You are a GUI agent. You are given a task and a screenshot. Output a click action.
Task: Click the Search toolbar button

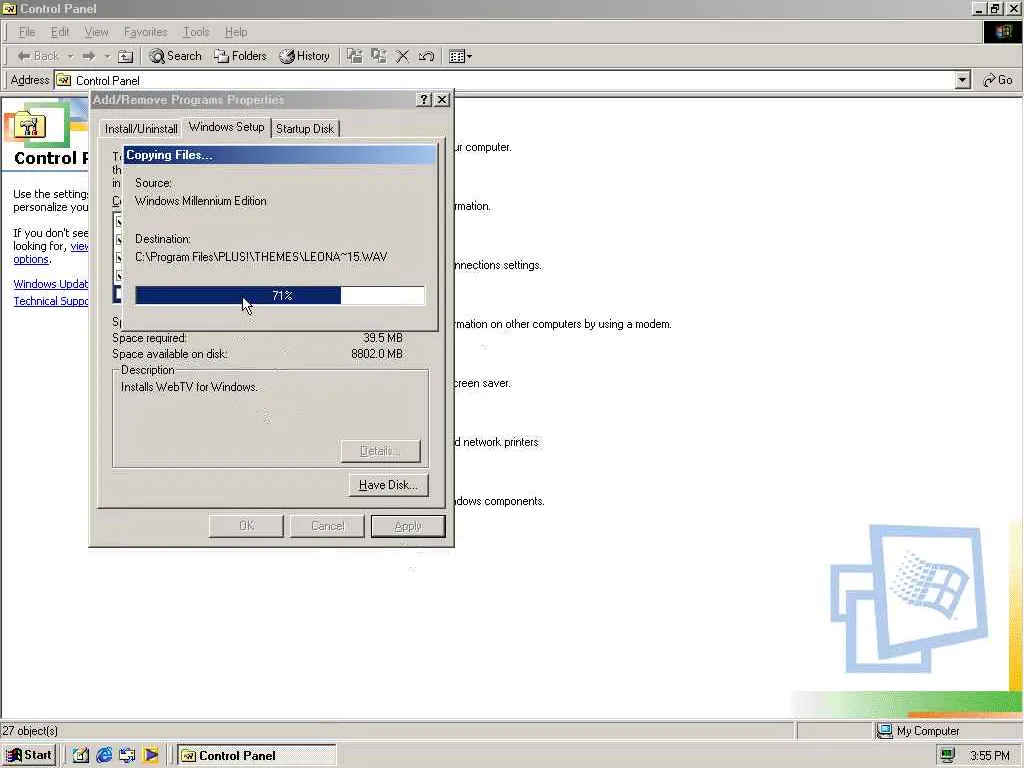click(175, 56)
